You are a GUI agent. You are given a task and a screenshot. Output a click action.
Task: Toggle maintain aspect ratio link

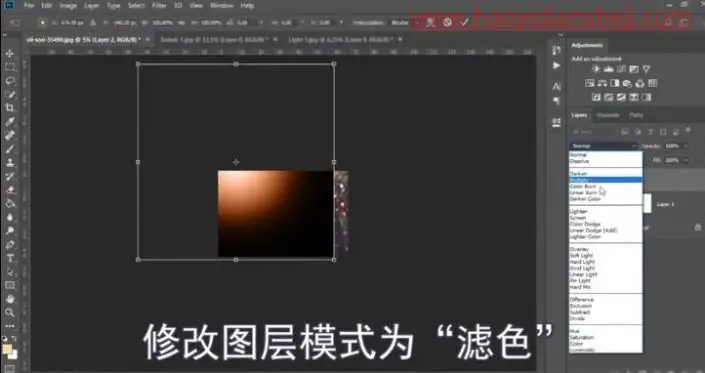pos(183,22)
